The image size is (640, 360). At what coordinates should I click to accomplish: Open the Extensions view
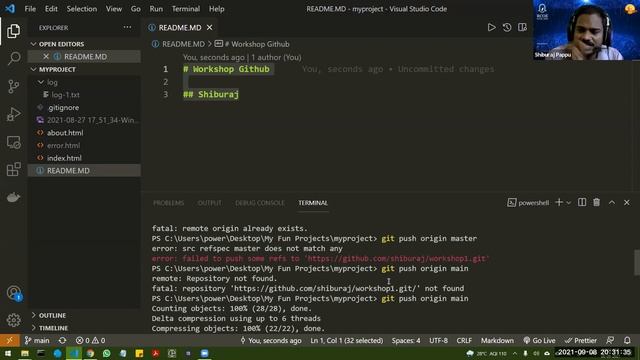coord(13,169)
